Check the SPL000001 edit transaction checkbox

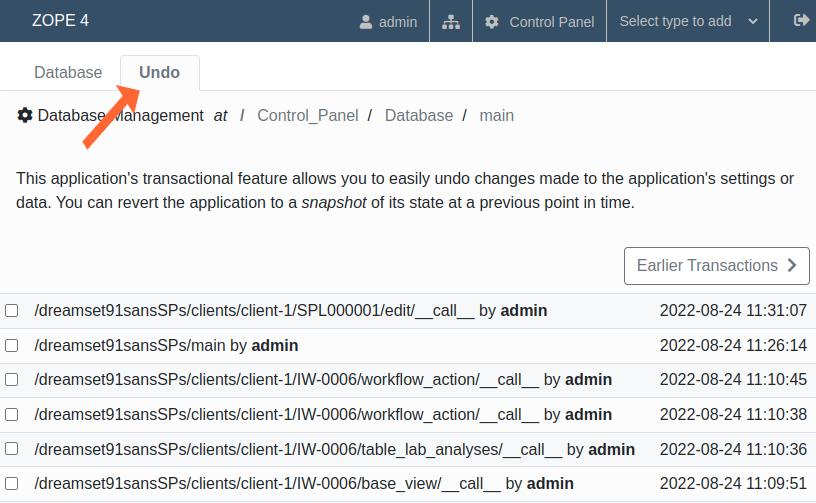click(12, 311)
